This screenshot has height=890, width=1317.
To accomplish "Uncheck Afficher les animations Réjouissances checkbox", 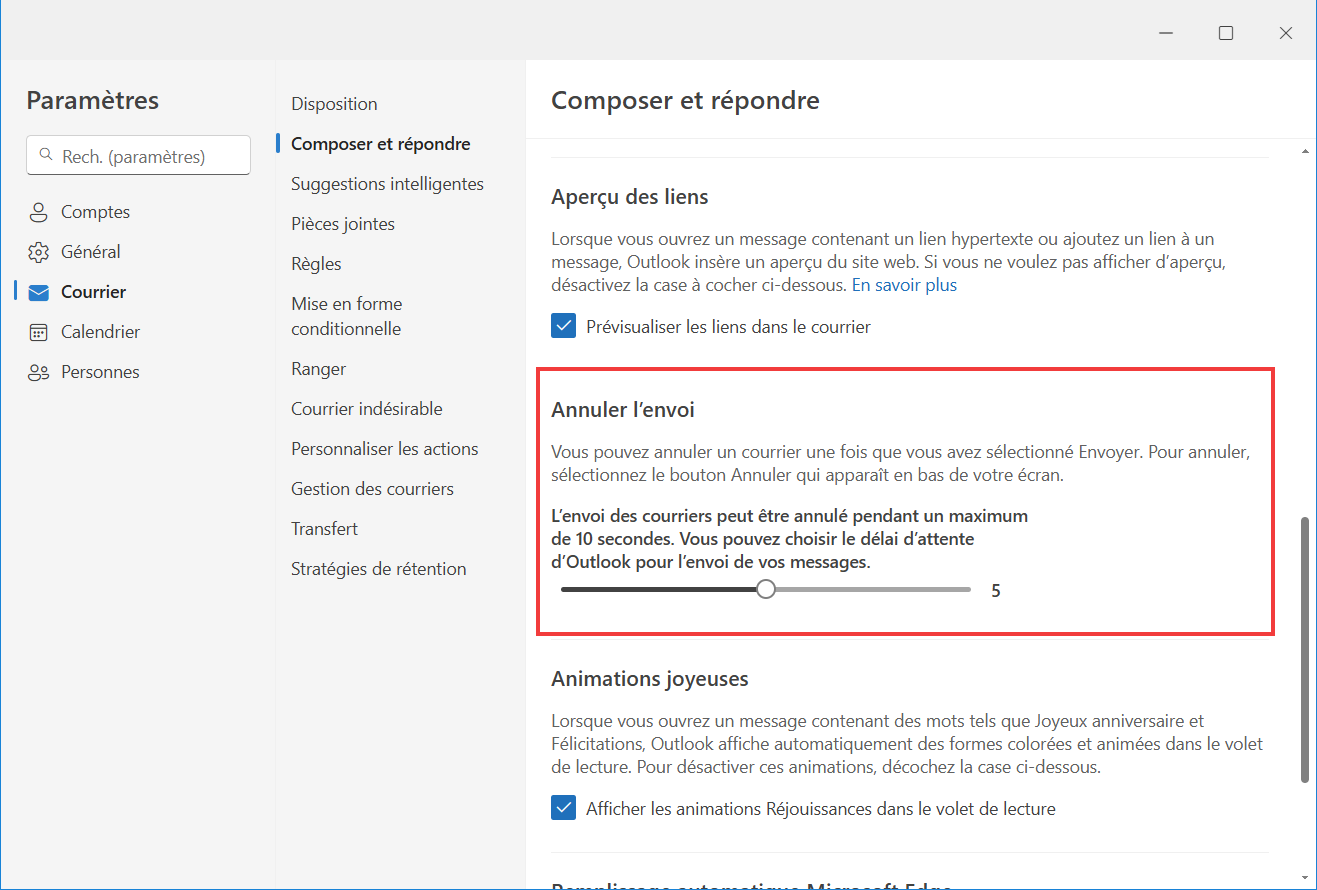I will point(564,808).
